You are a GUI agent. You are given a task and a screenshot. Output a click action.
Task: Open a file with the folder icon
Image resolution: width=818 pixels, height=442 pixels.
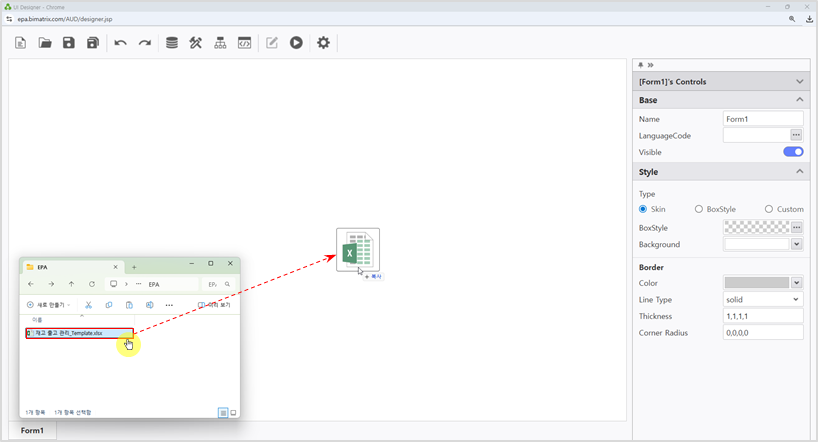pyautogui.click(x=45, y=43)
